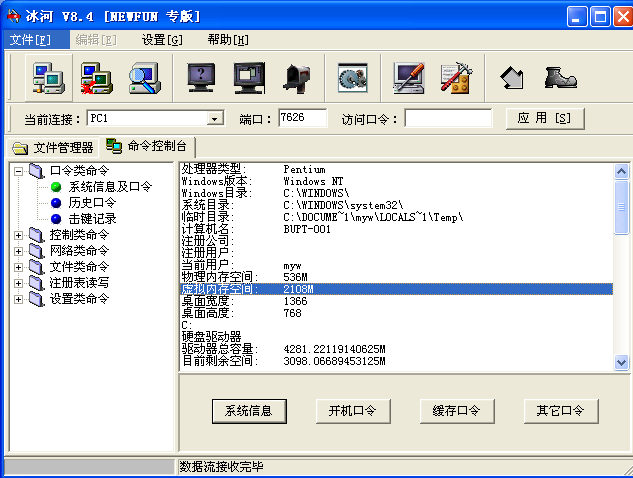633x478 pixels.
Task: Expand the 控制类命令 tree node
Action: pyautogui.click(x=18, y=235)
